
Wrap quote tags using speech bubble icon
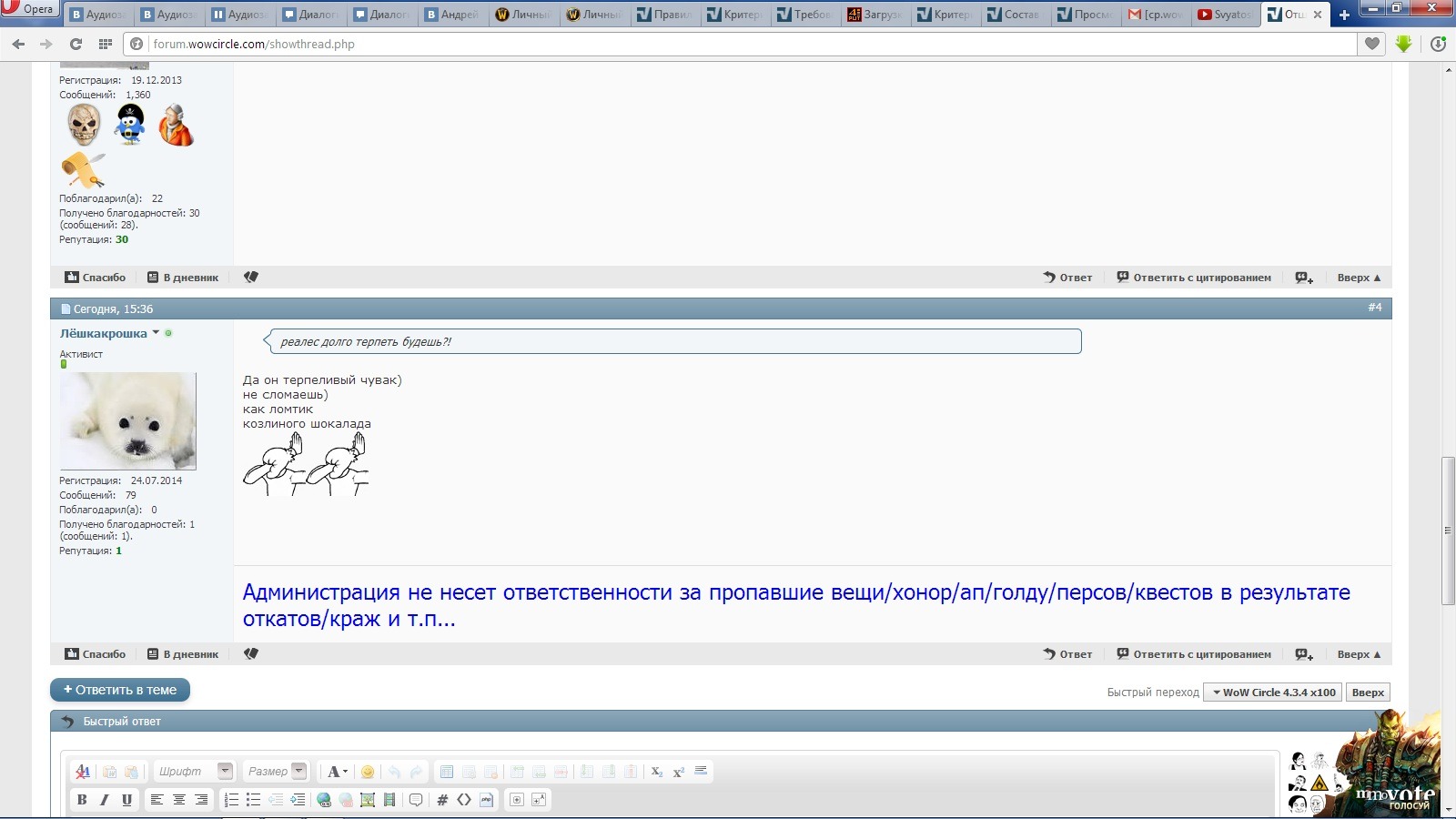tap(416, 800)
